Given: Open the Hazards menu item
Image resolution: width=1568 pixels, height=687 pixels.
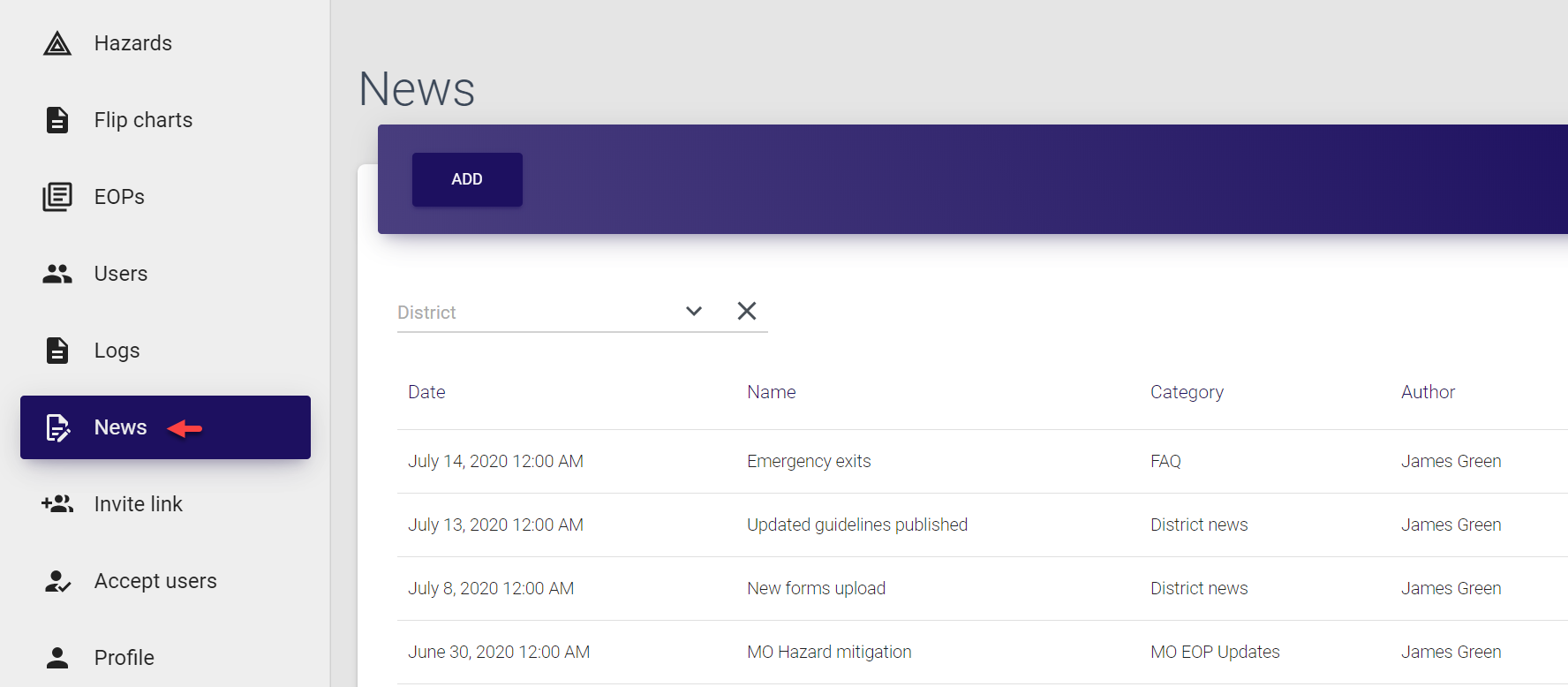Looking at the screenshot, I should (x=133, y=43).
